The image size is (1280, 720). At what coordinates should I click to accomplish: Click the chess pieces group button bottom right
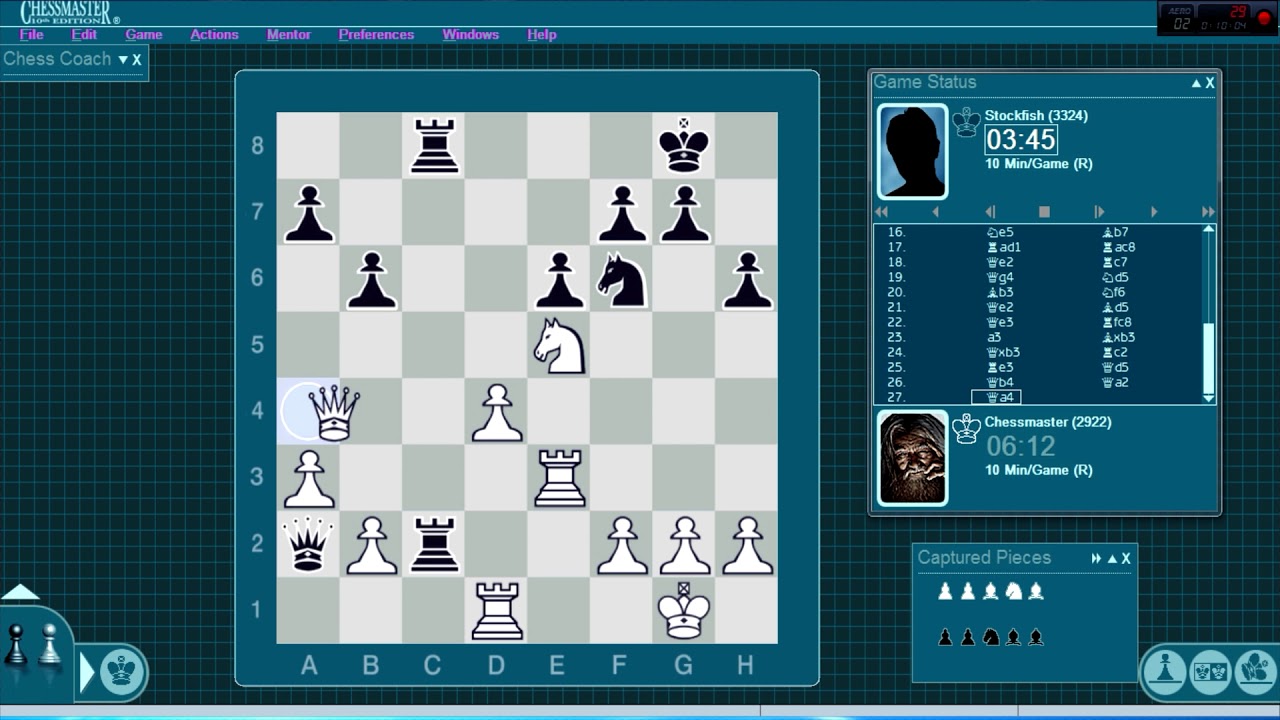(x=1255, y=670)
